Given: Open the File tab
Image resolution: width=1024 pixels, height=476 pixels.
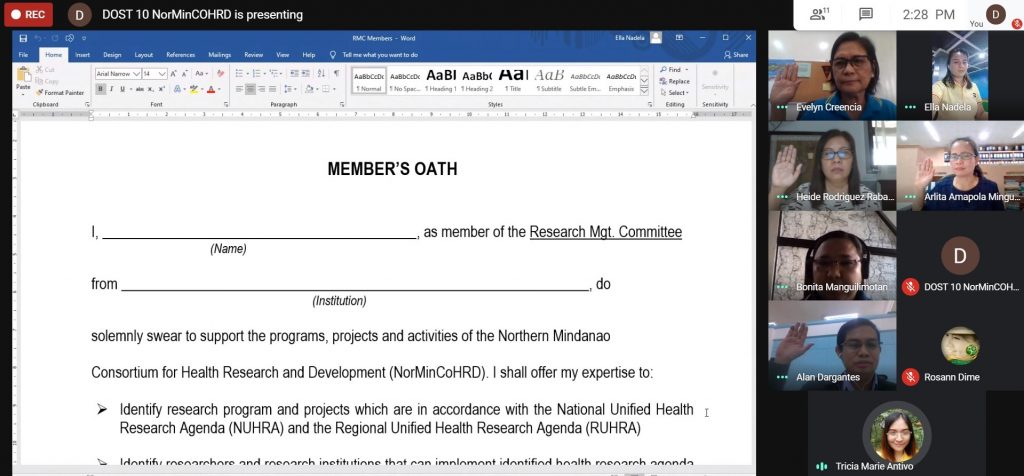Looking at the screenshot, I should (x=24, y=55).
